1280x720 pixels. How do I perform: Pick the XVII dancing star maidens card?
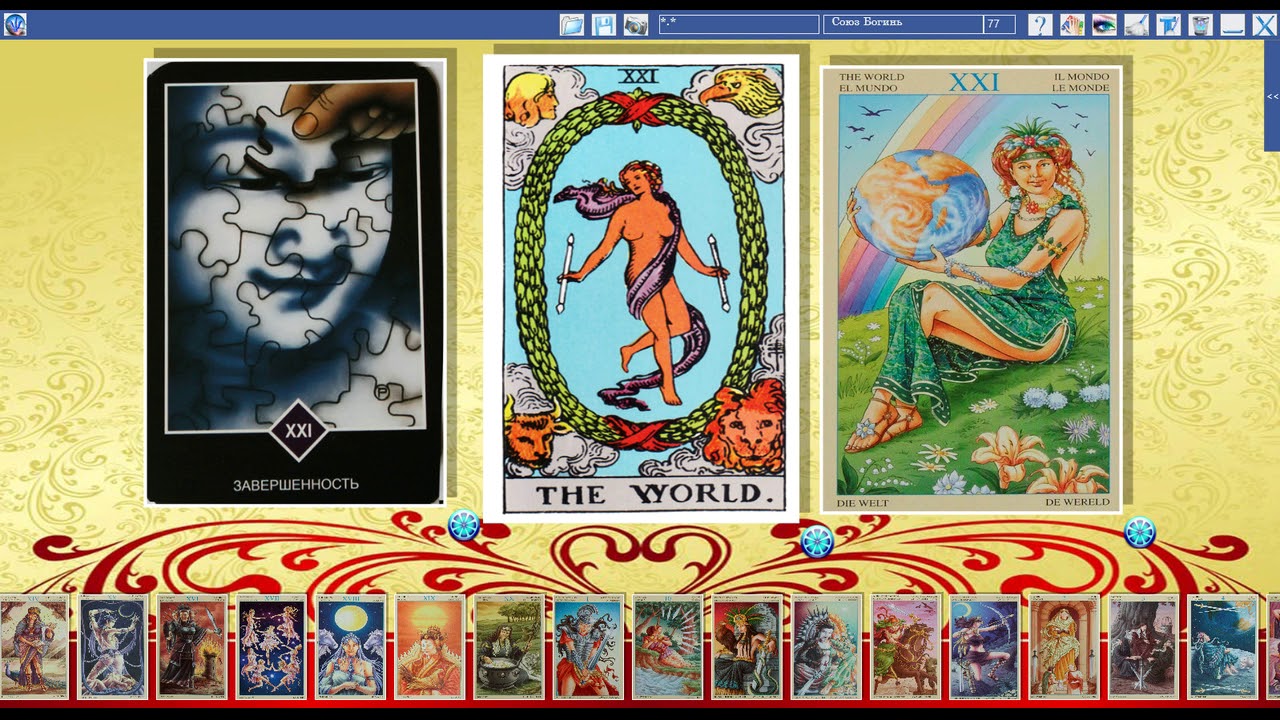(x=271, y=647)
